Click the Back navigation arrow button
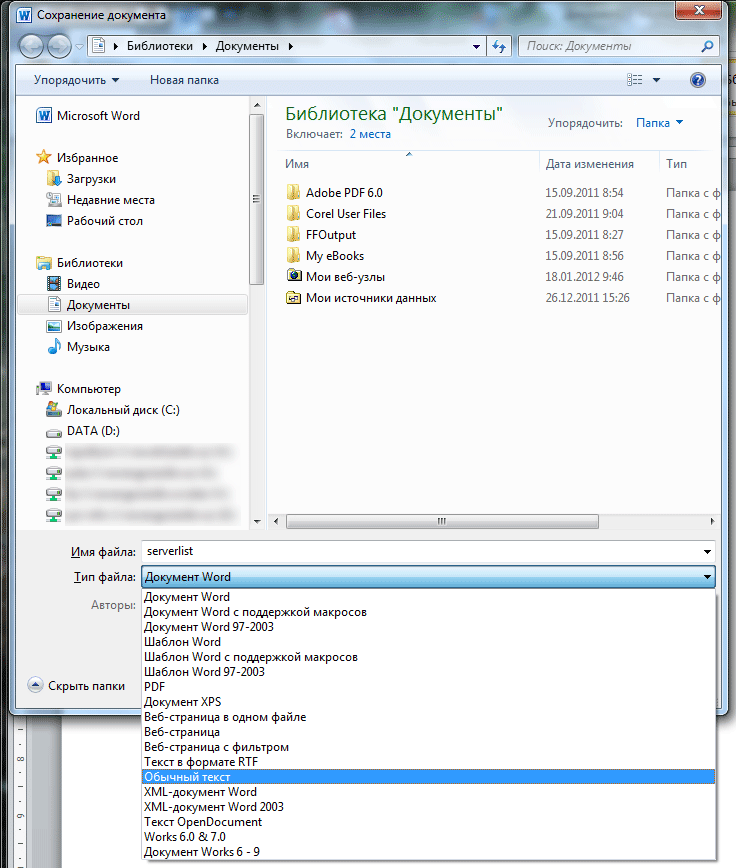Image resolution: width=736 pixels, height=868 pixels. [31, 46]
